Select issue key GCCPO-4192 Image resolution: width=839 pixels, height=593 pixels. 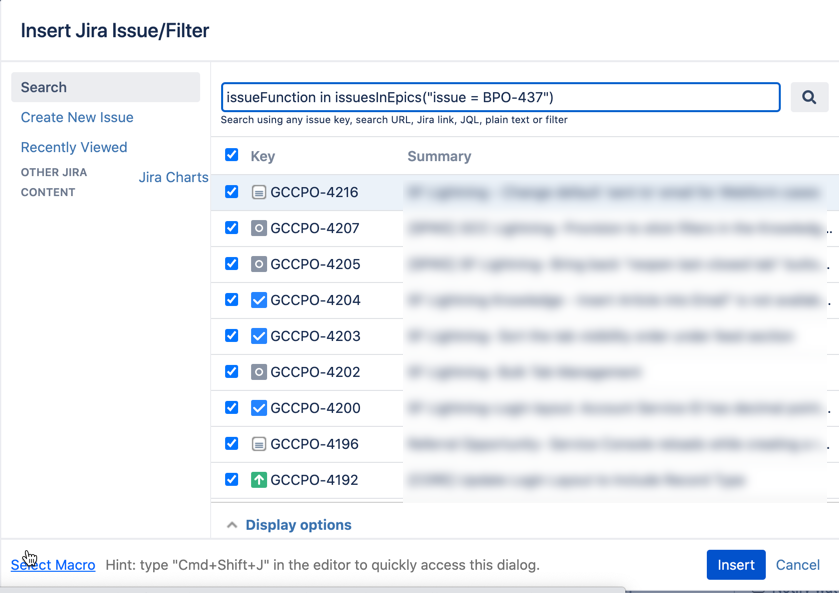click(x=314, y=480)
